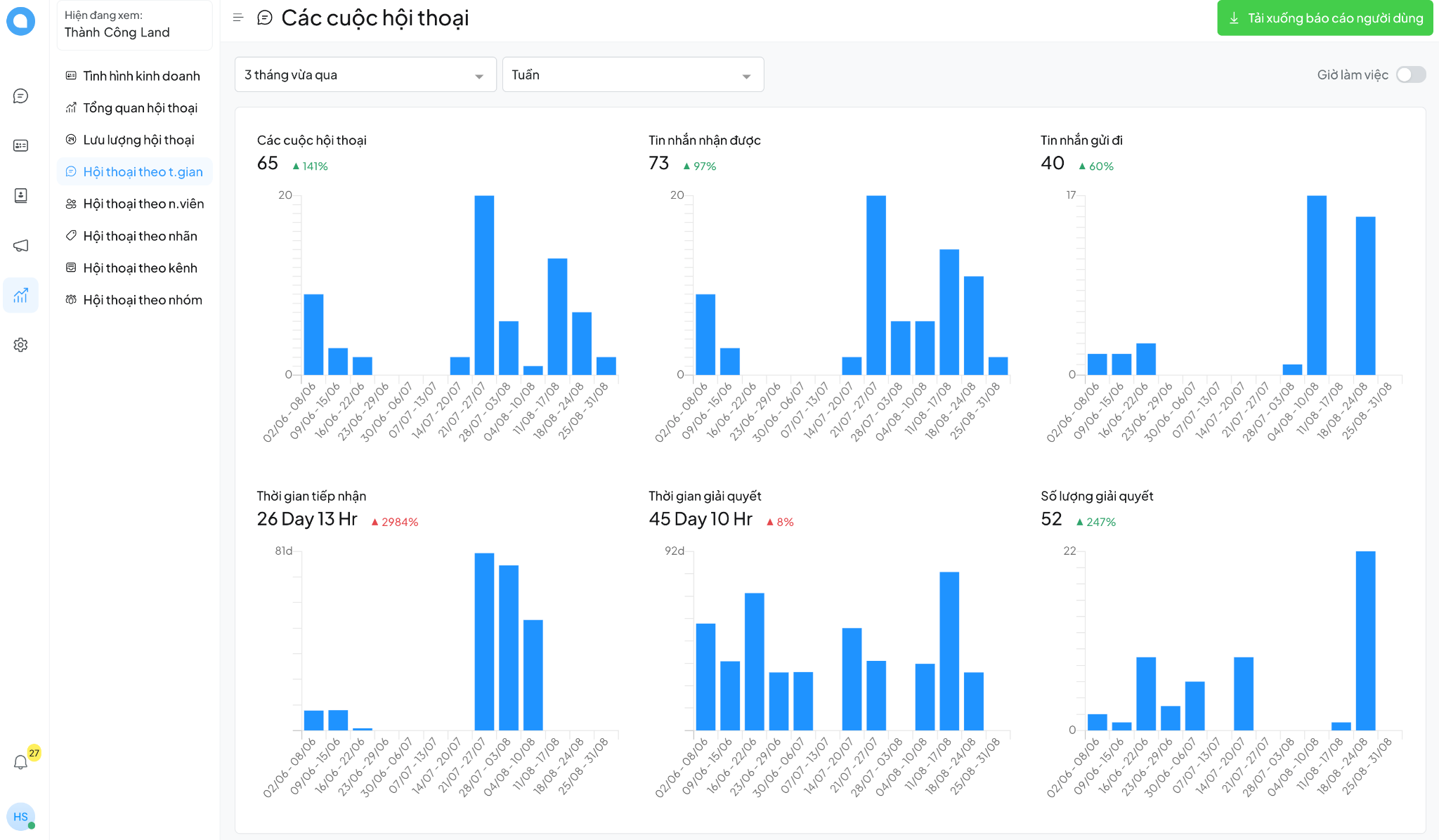Open Hội thoại theo nhóm link
This screenshot has width=1439, height=840.
pyautogui.click(x=143, y=300)
